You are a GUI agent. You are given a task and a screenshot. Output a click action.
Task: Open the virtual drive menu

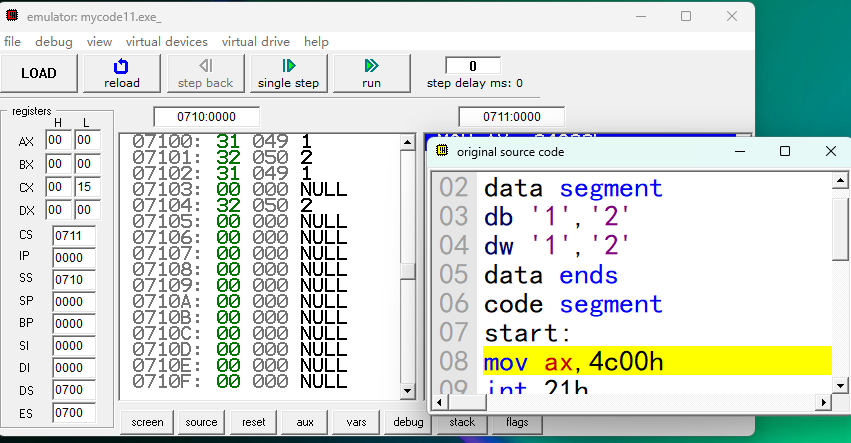[255, 42]
